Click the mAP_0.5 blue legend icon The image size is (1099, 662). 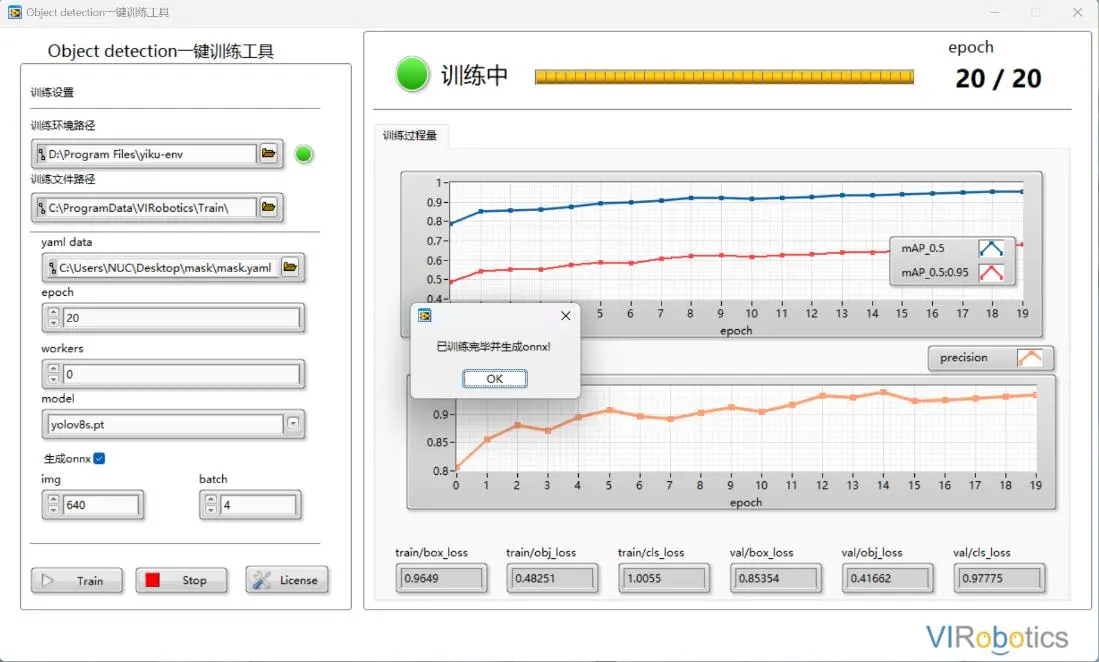990,248
